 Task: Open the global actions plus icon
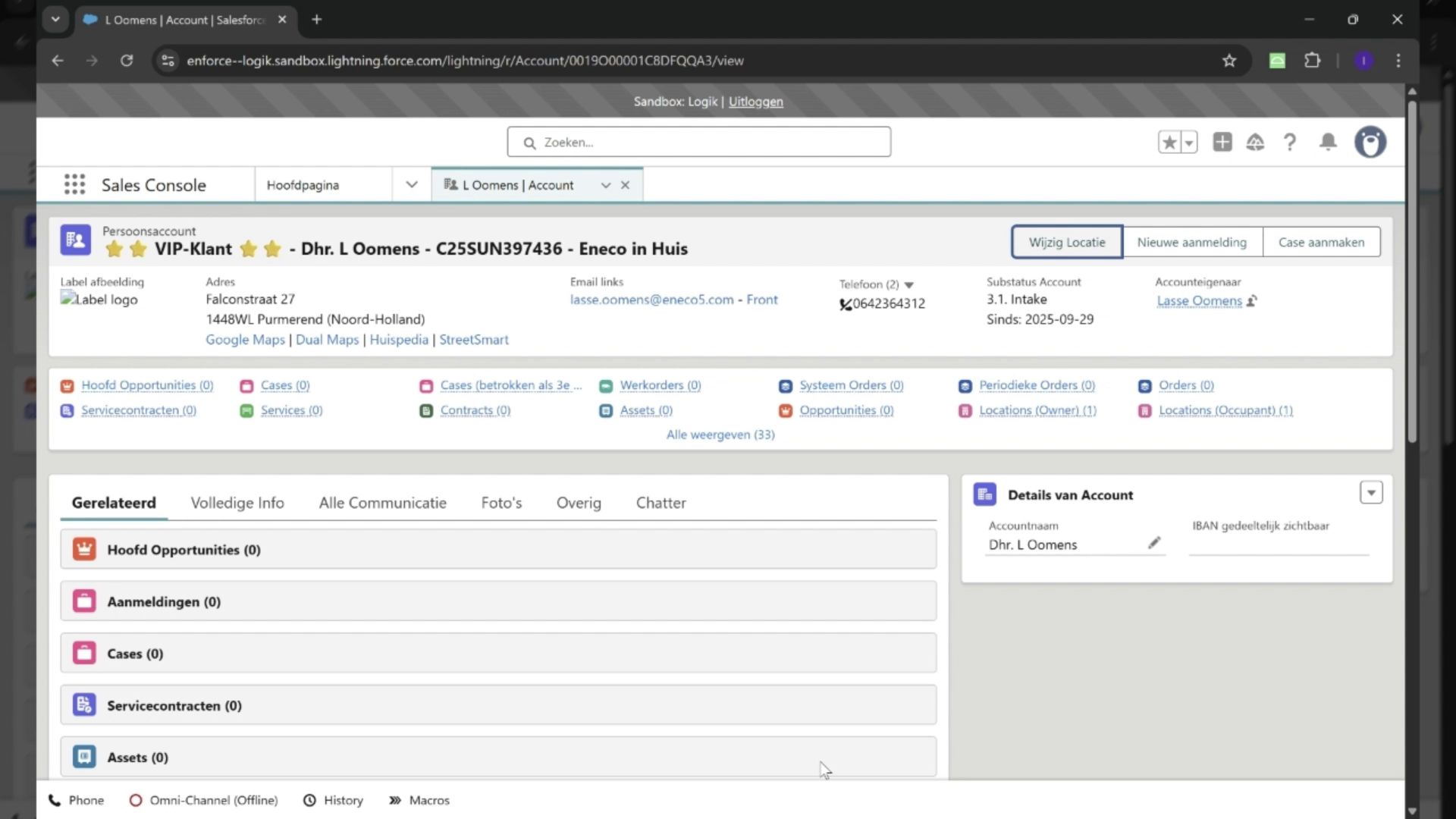pyautogui.click(x=1222, y=142)
